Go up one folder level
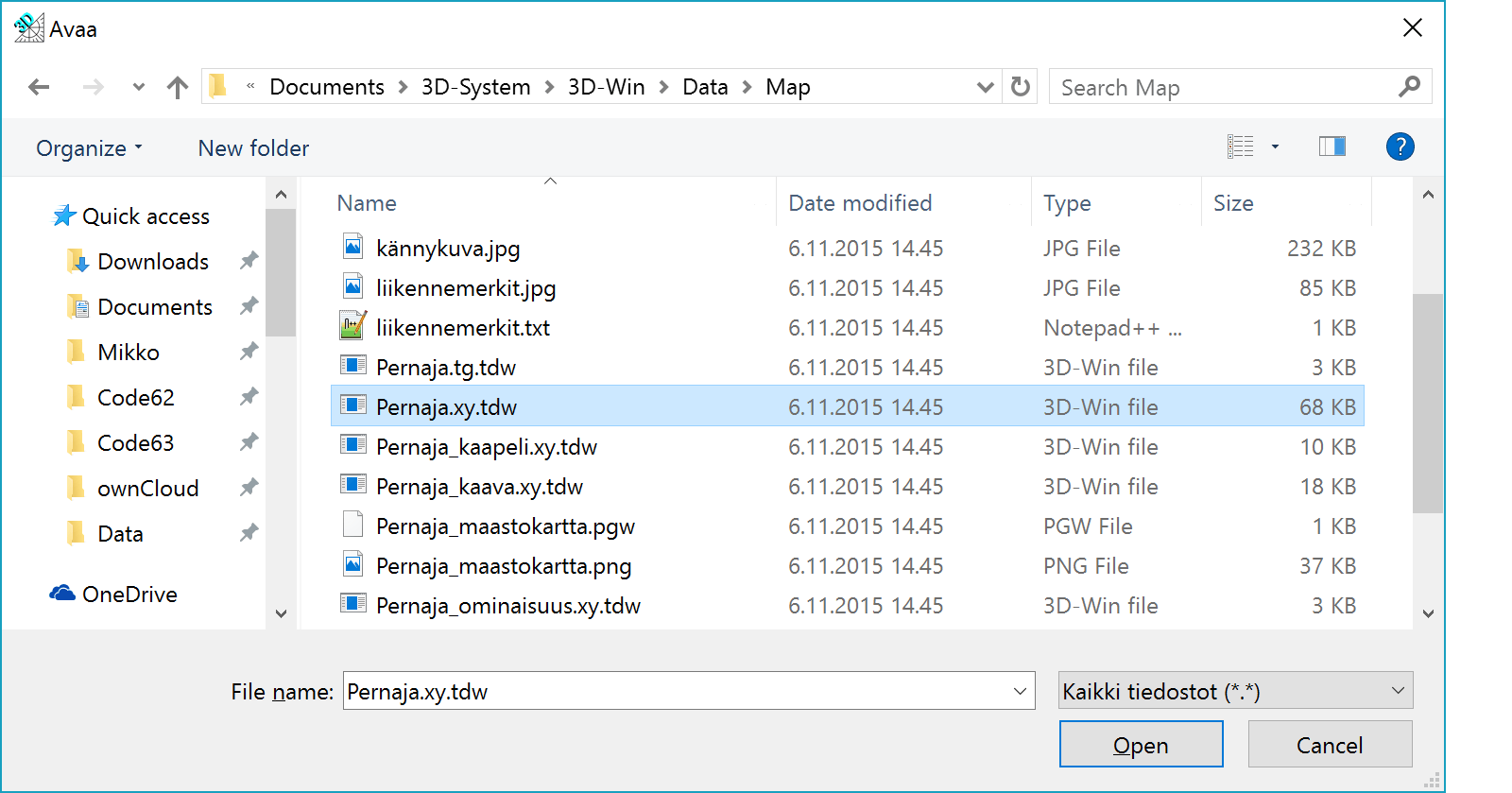 point(177,88)
